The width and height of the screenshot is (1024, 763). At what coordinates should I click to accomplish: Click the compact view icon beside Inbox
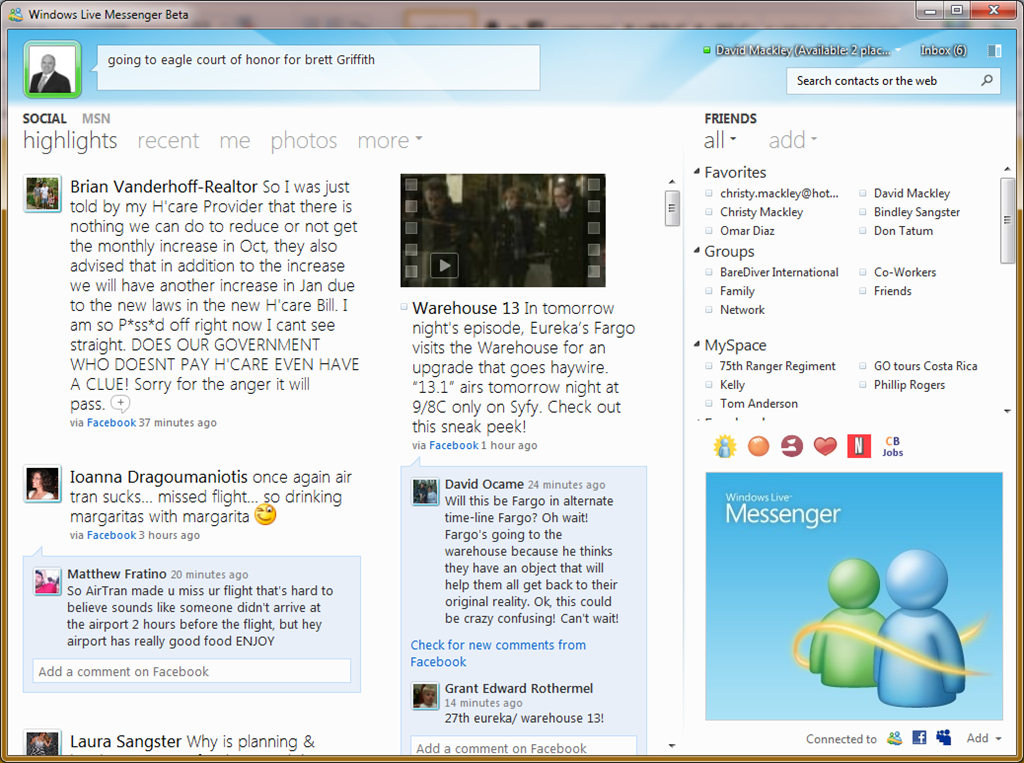point(995,50)
